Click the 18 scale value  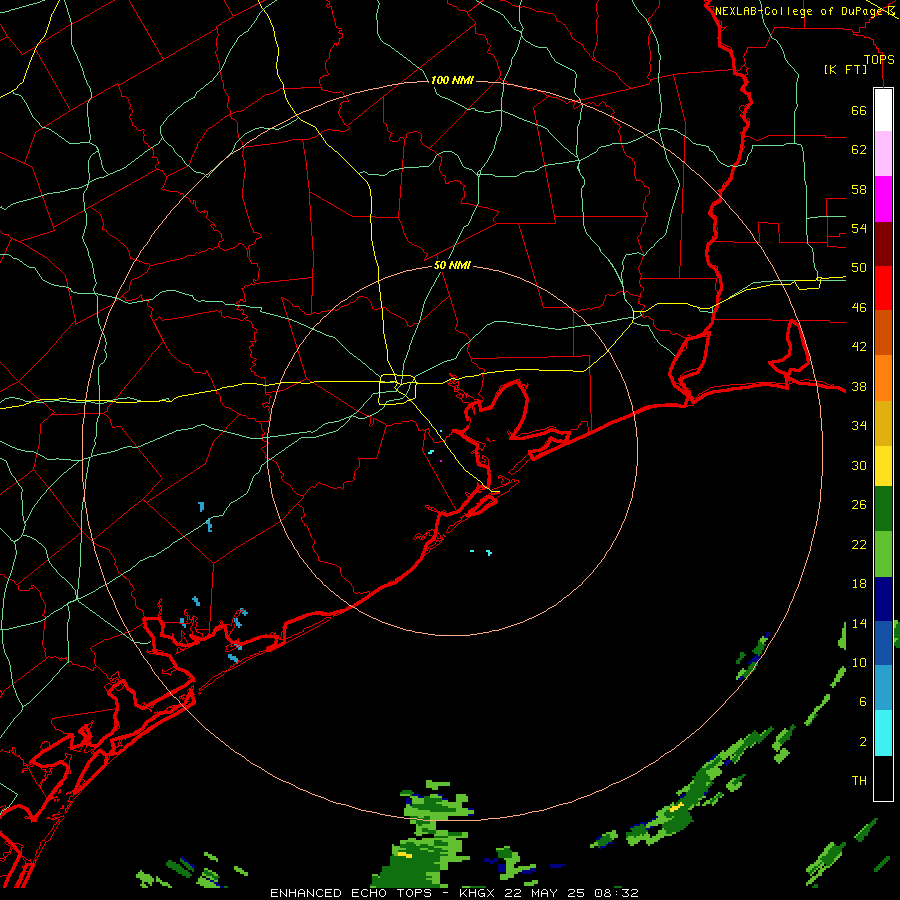pos(859,584)
